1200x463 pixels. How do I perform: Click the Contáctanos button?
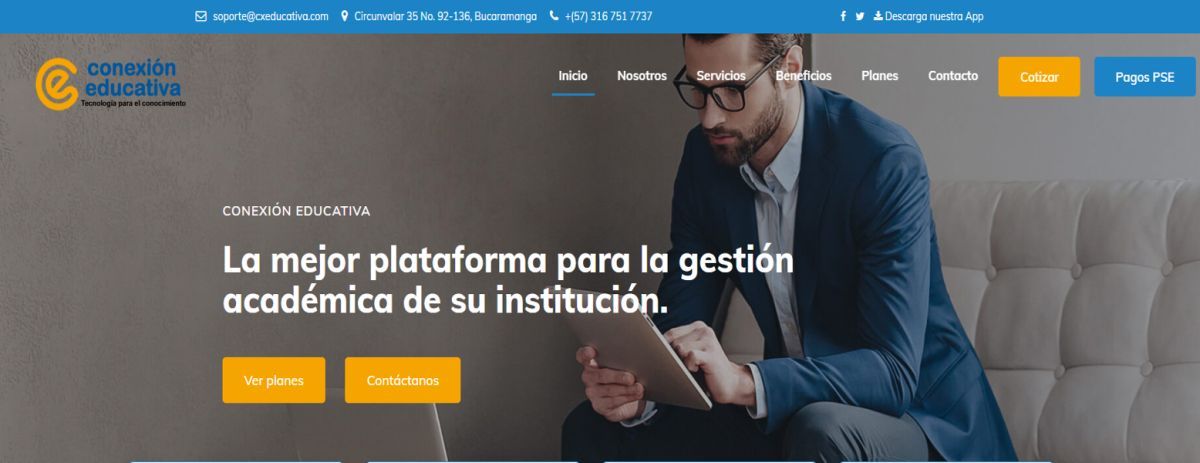click(403, 380)
